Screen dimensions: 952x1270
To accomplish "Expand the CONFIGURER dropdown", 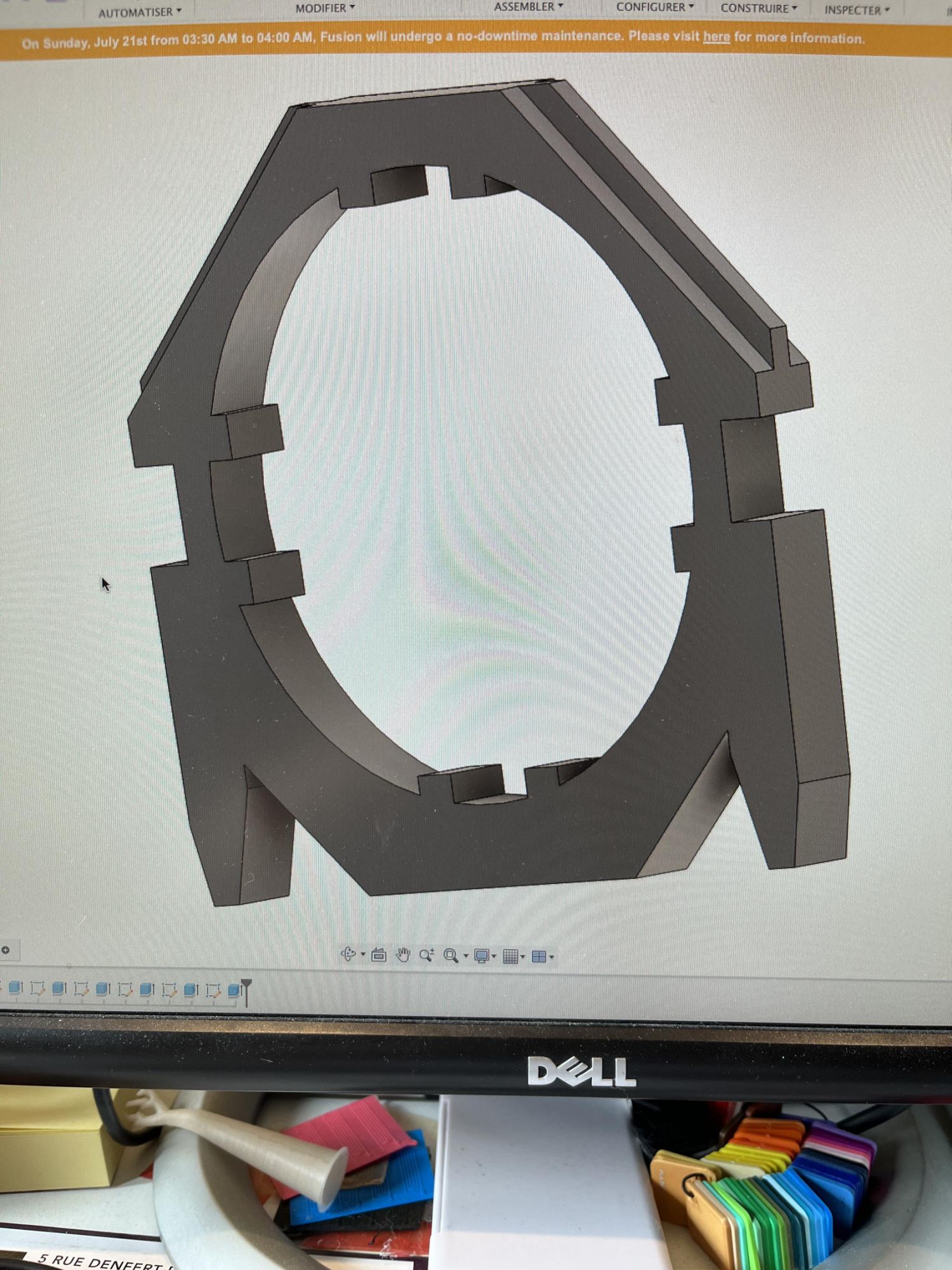I will [654, 8].
